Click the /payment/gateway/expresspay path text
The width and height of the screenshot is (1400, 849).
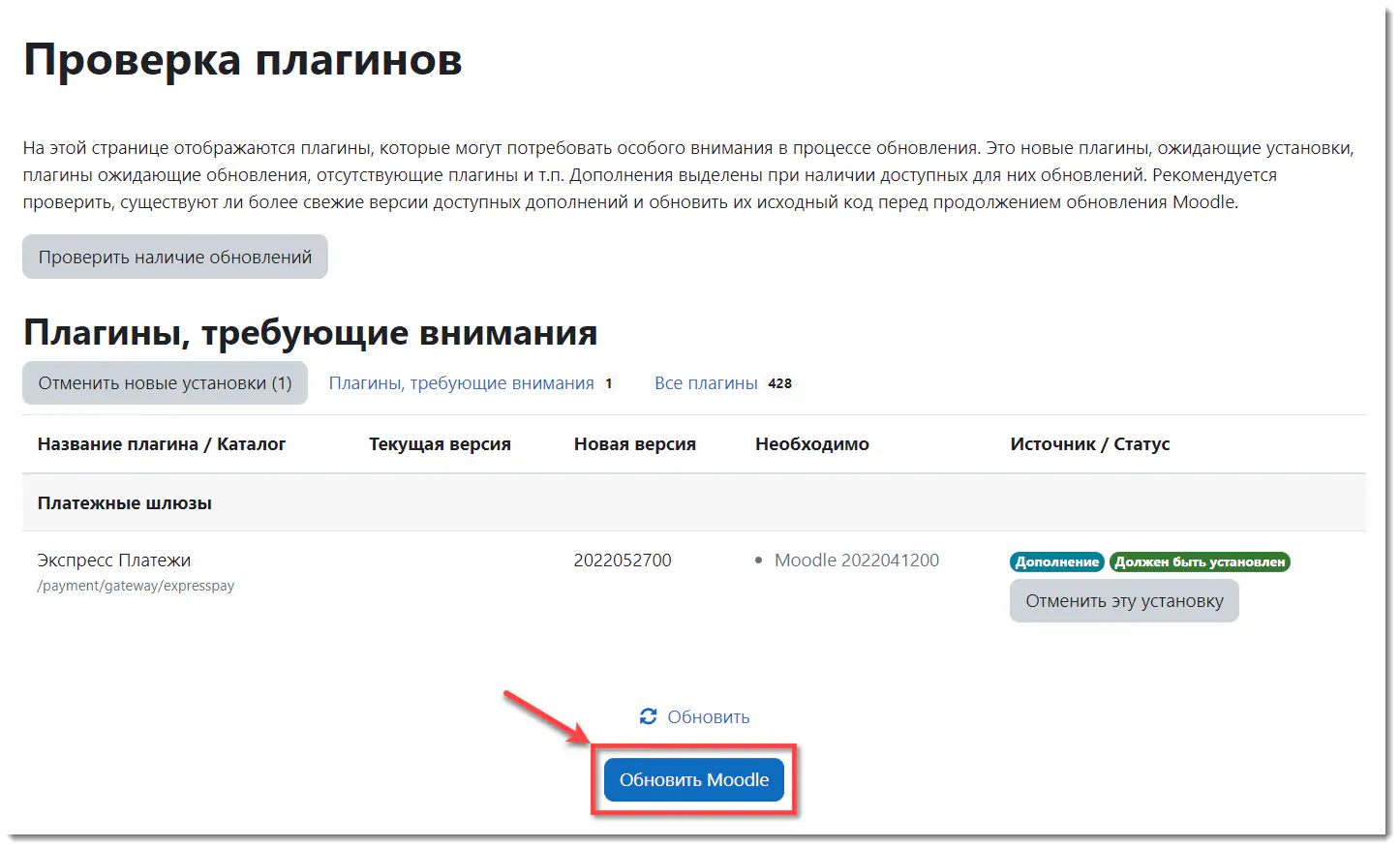click(135, 585)
